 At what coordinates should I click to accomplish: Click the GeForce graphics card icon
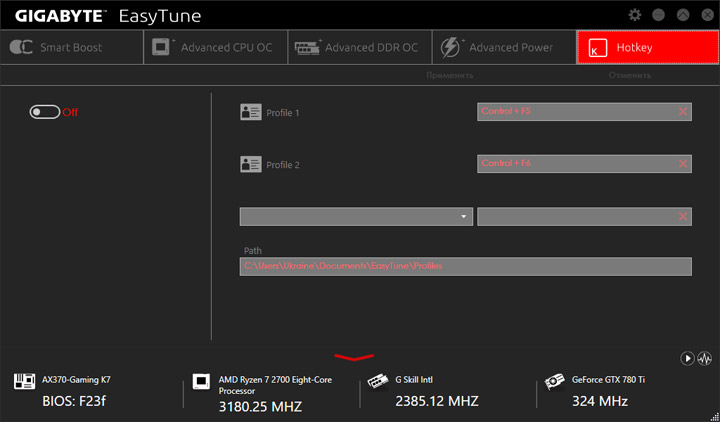(554, 381)
